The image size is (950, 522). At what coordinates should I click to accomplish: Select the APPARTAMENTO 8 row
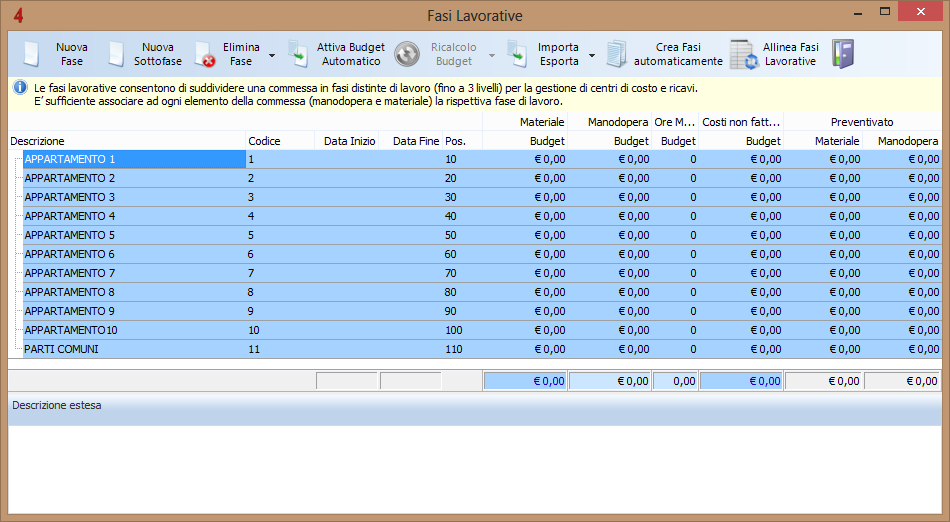(x=482, y=292)
